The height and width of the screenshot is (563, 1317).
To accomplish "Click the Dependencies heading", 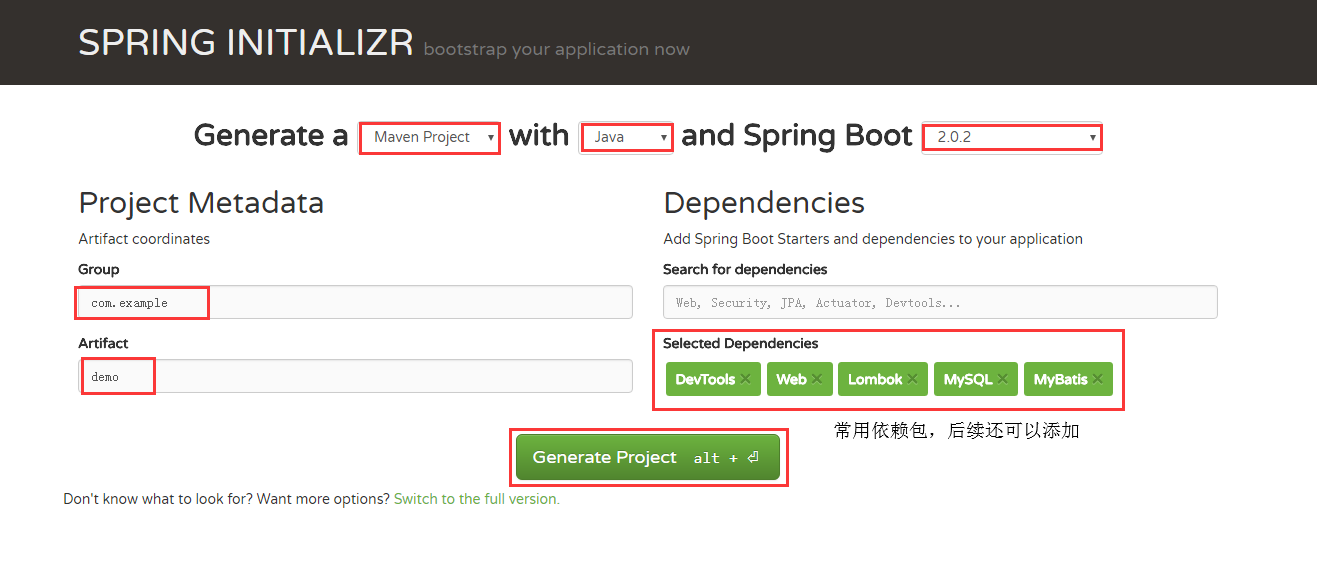I will pos(764,203).
